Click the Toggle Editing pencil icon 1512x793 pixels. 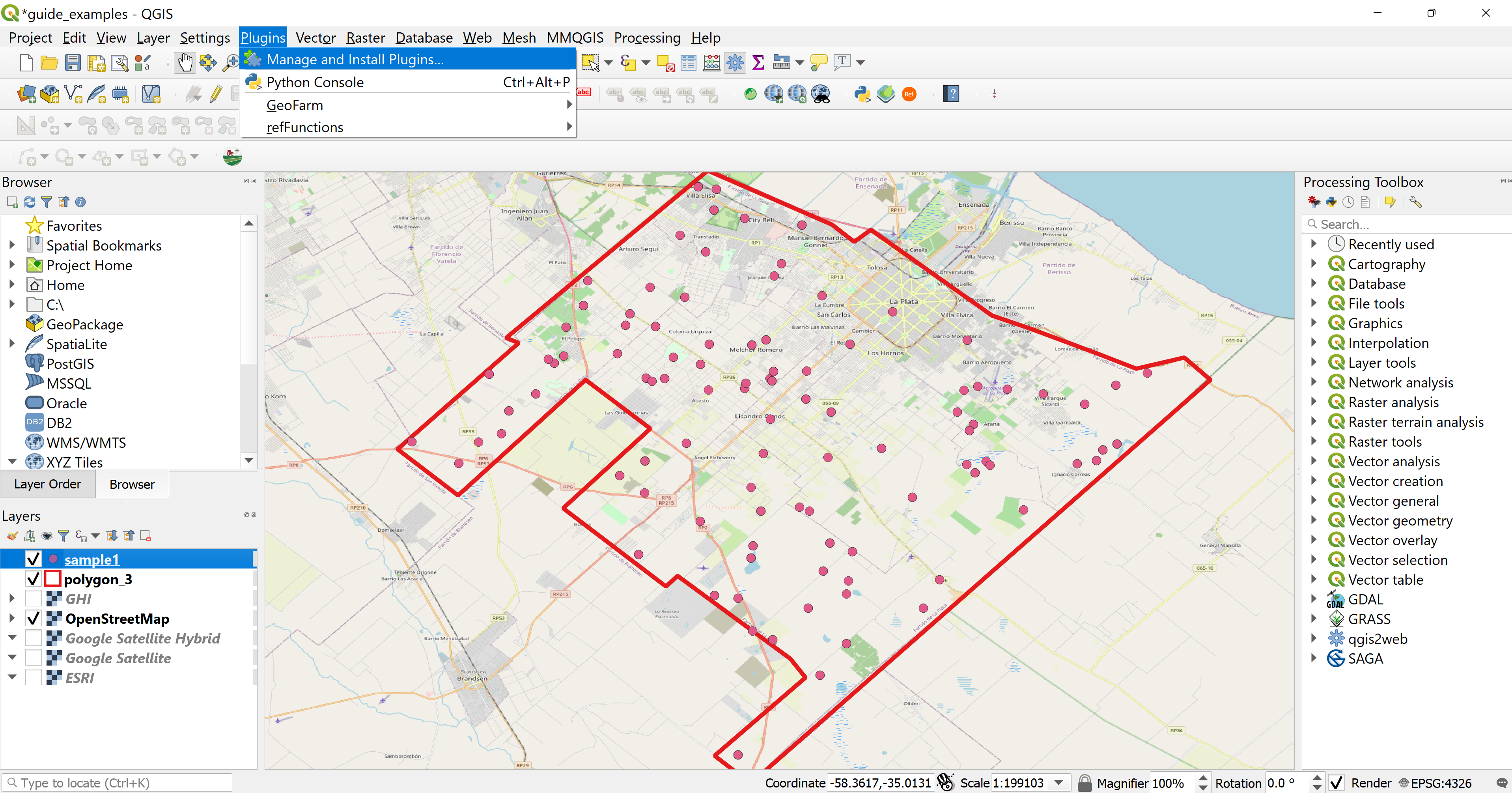(216, 94)
